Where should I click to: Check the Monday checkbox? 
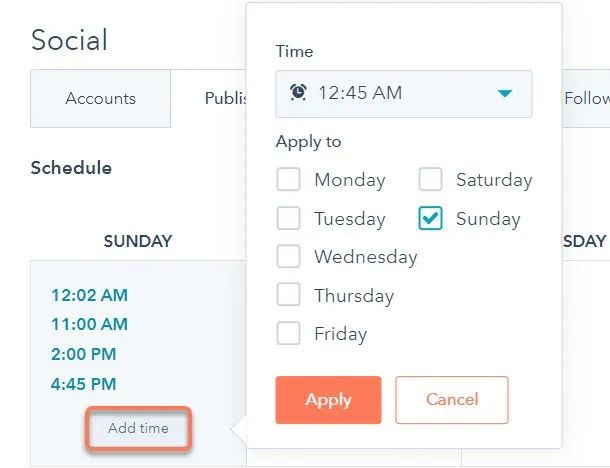[x=288, y=179]
